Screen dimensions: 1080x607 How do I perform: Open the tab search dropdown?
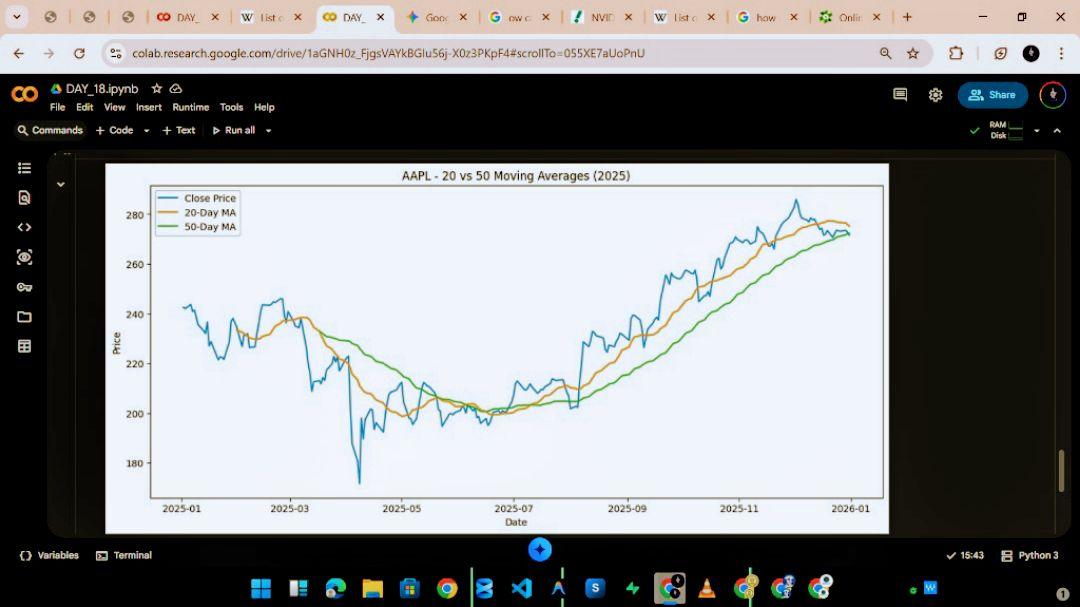coord(17,17)
